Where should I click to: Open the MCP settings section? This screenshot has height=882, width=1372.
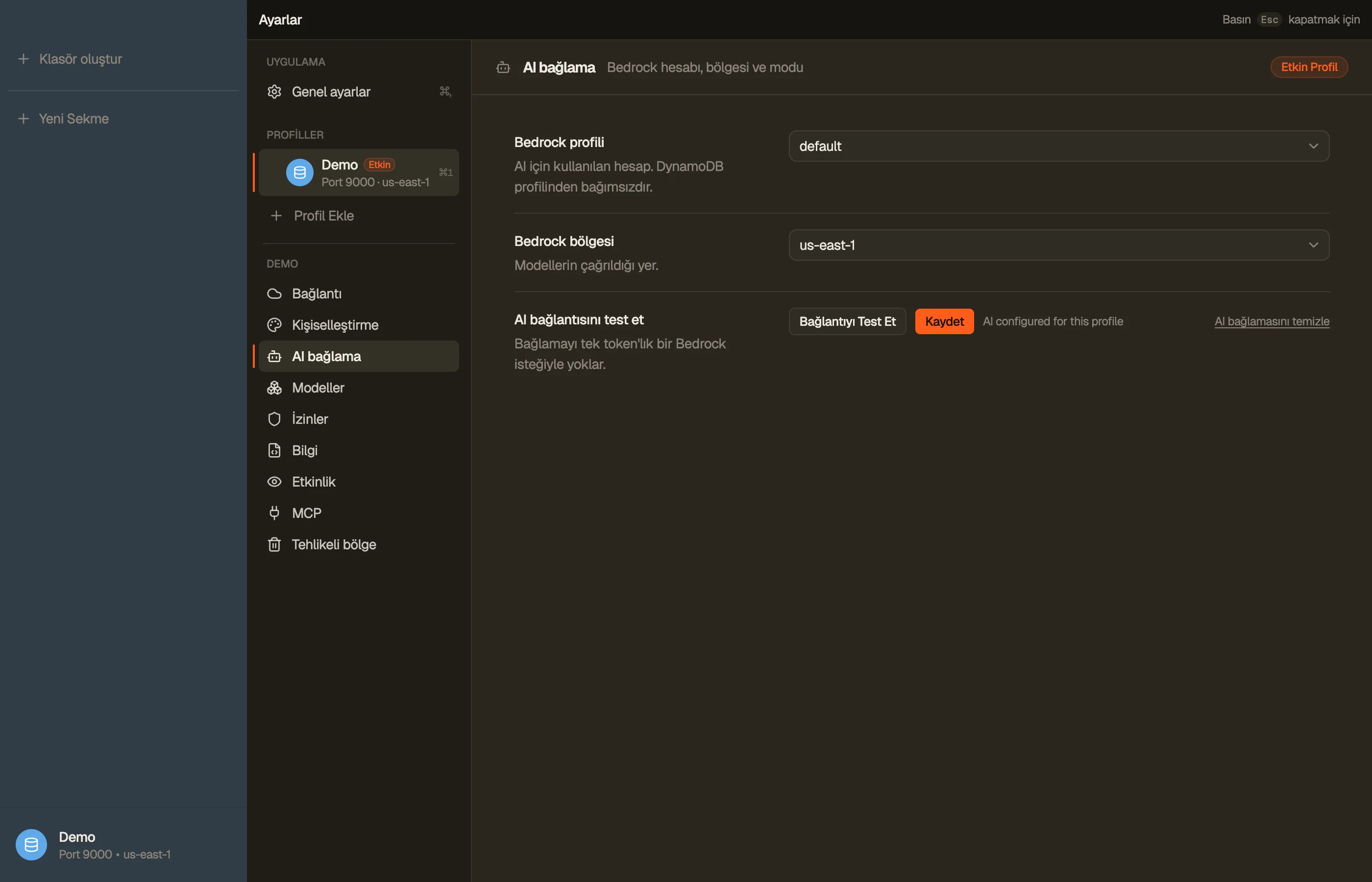point(359,513)
